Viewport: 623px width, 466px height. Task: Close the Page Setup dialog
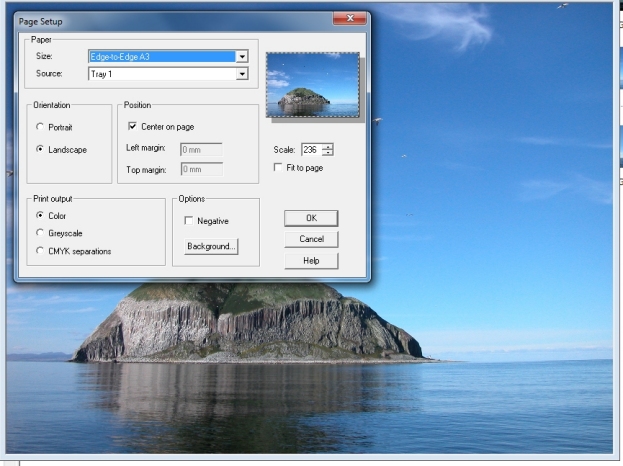(350, 18)
